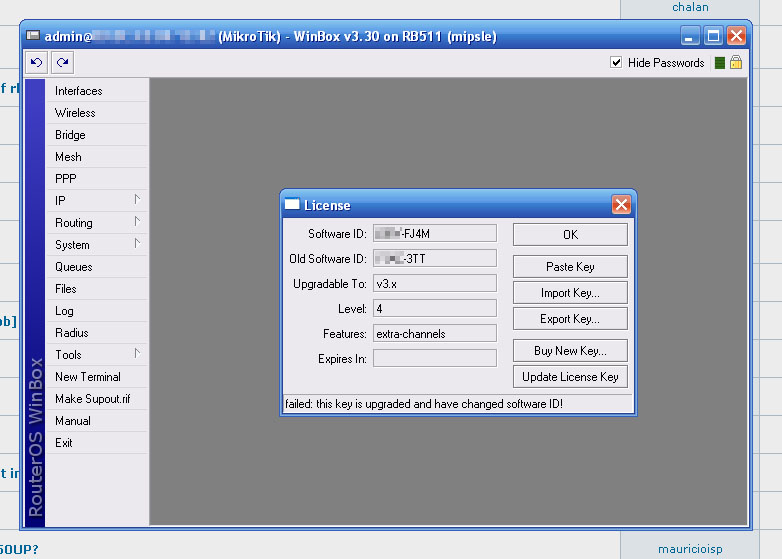This screenshot has height=559, width=782.
Task: Select Exit in the sidebar menu
Action: 97,442
